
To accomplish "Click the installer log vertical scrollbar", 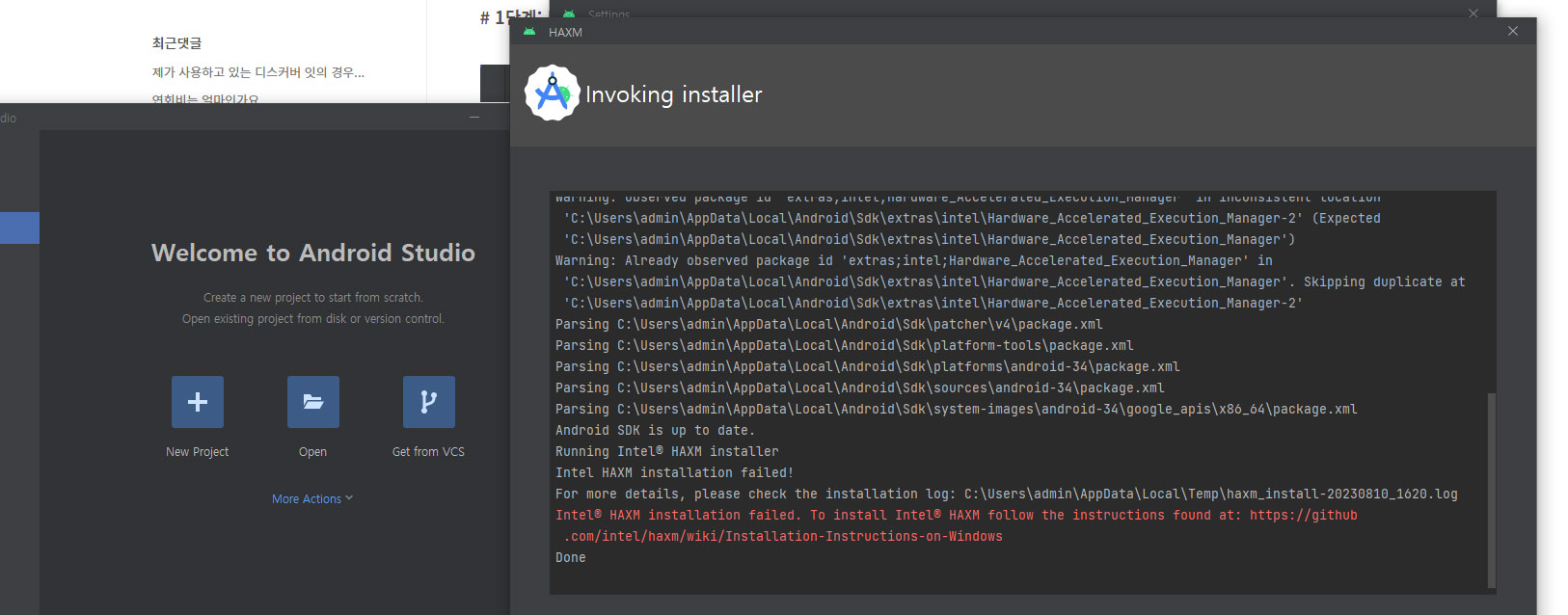I will pos(1492,490).
